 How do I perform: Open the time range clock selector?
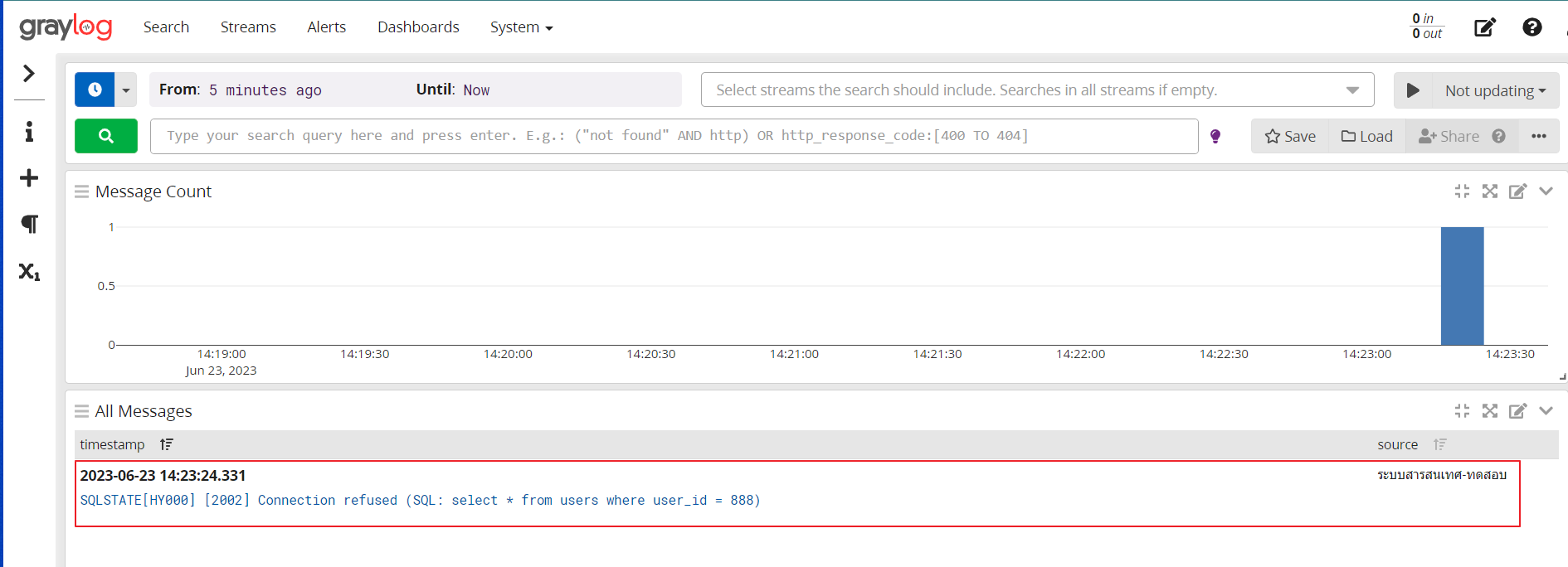coord(95,90)
